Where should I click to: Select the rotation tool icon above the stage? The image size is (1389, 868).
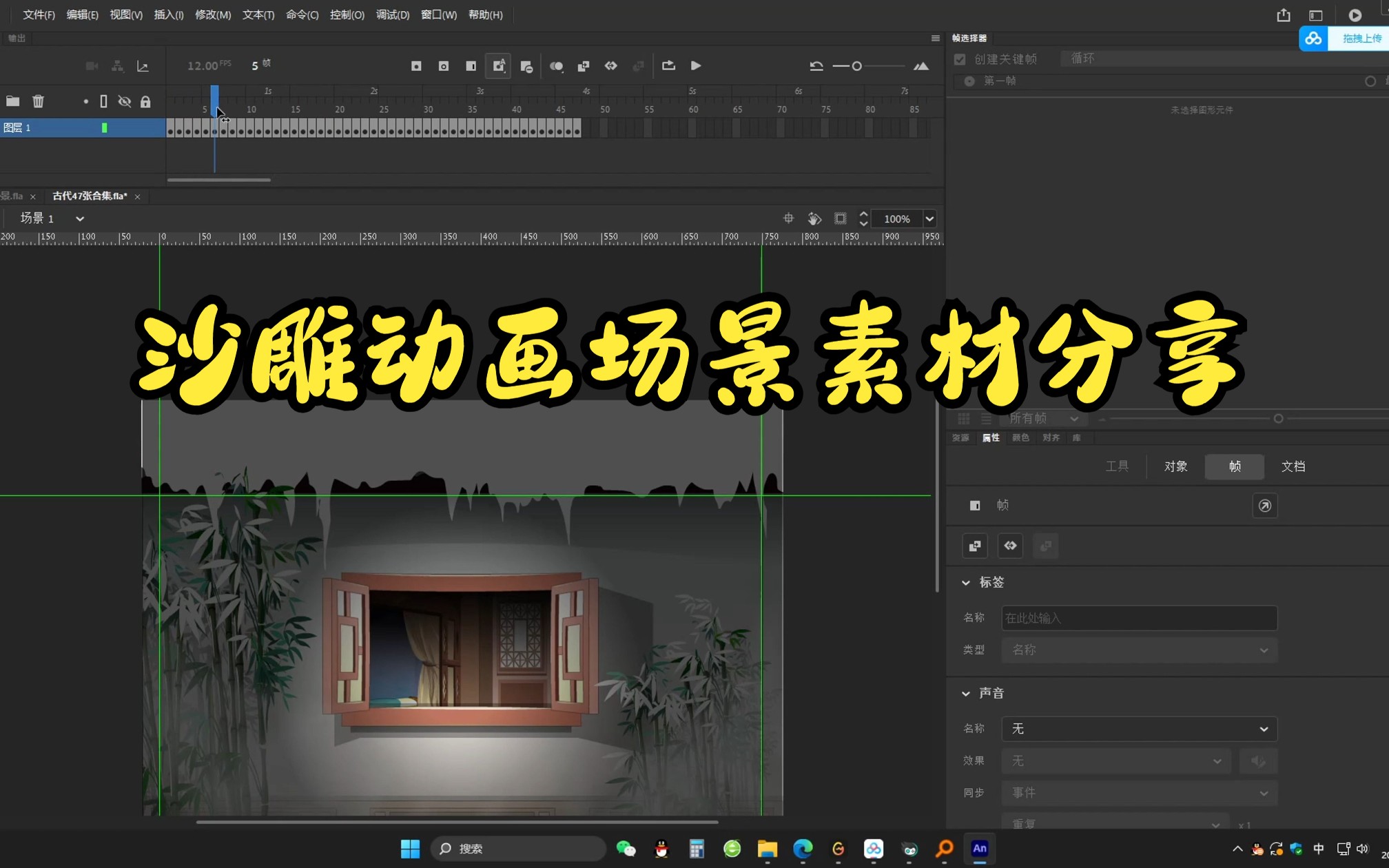[814, 218]
